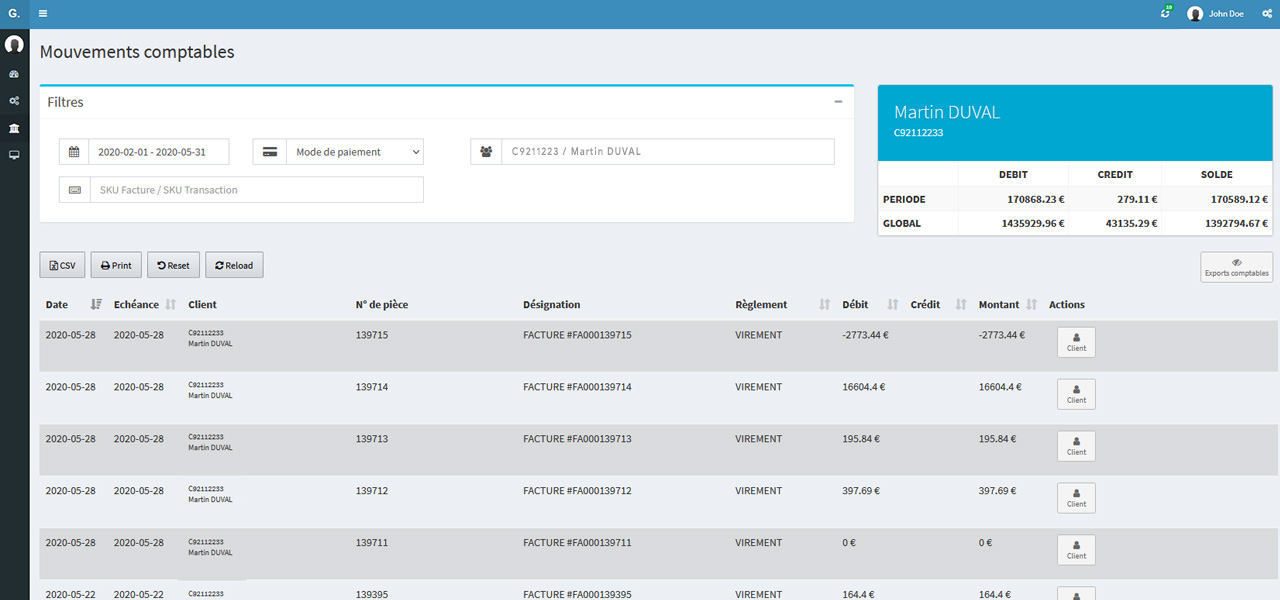
Task: Open the dashboard gauge icon in sidebar
Action: click(x=14, y=74)
